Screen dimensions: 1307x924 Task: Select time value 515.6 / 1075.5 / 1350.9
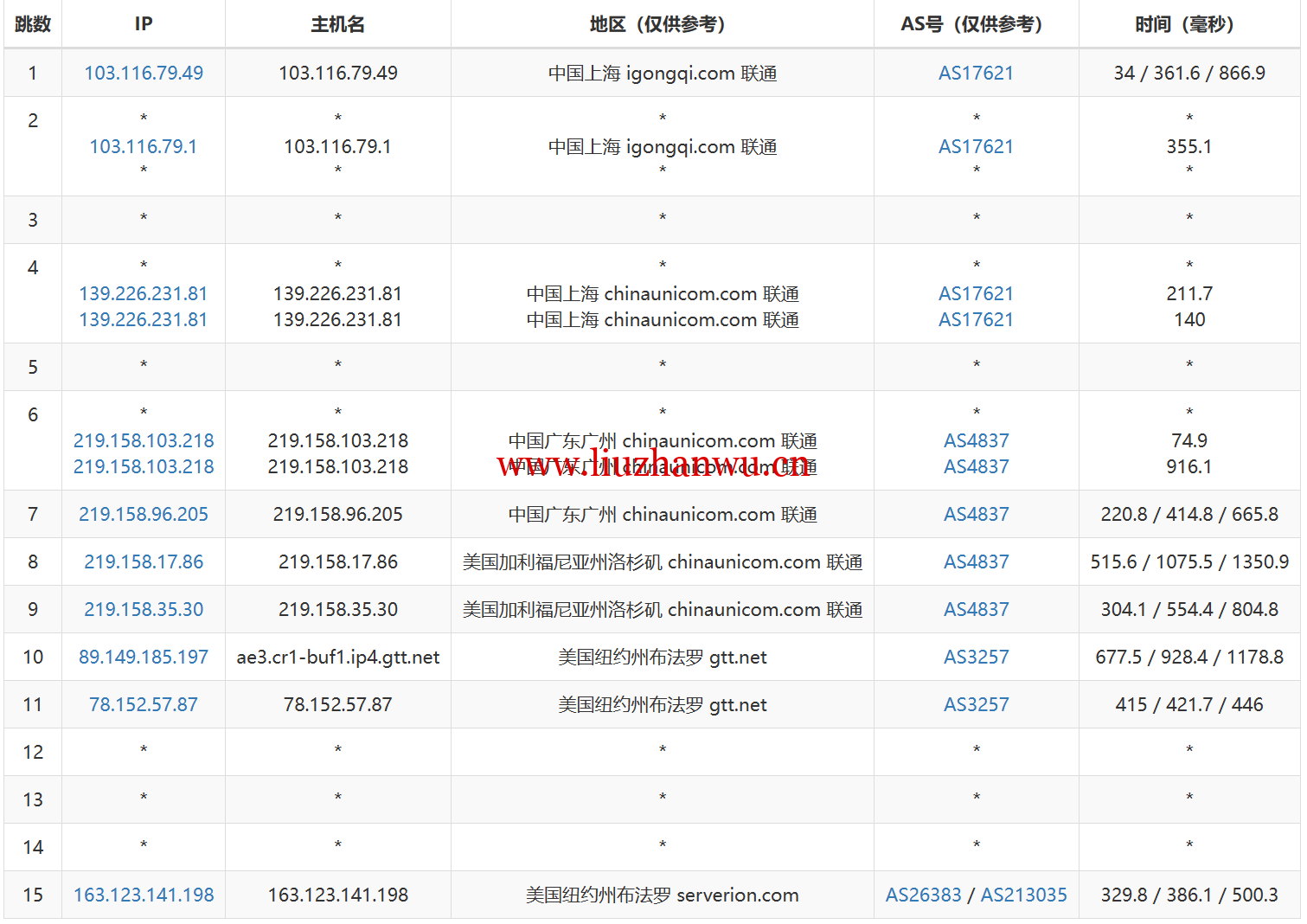[1189, 561]
